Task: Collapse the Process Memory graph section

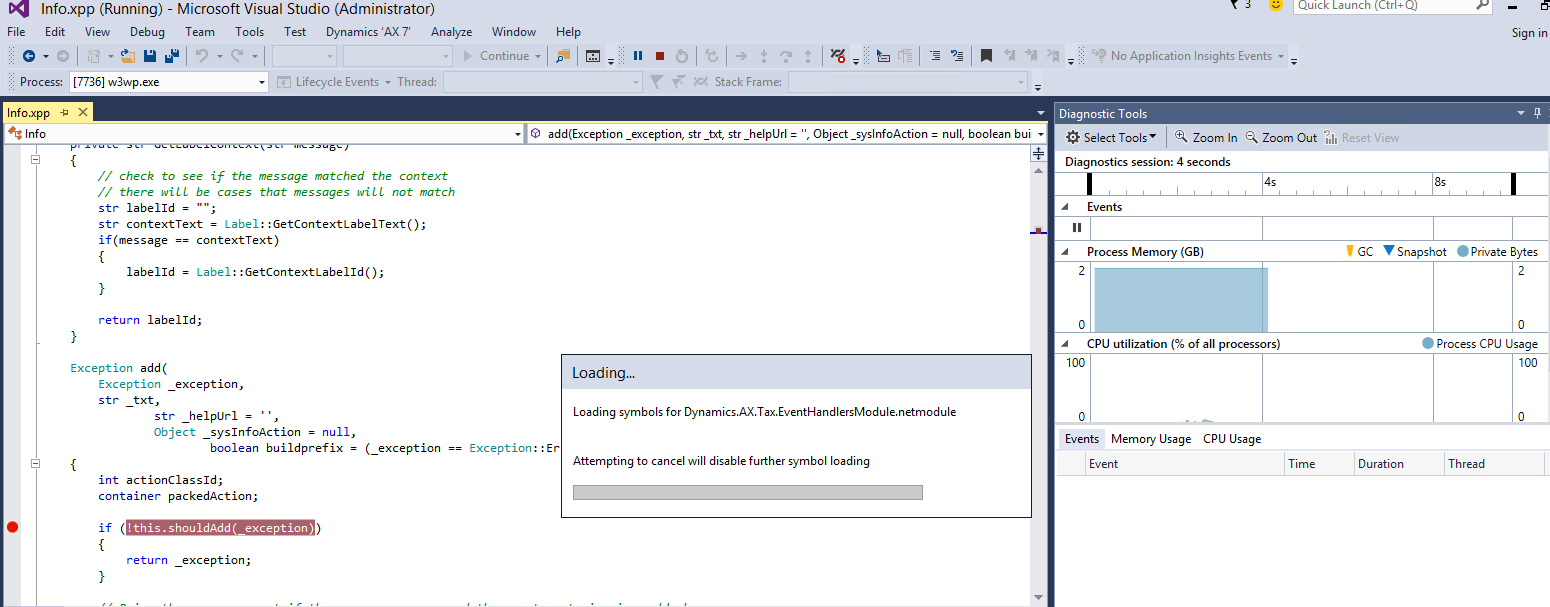Action: pyautogui.click(x=1065, y=252)
